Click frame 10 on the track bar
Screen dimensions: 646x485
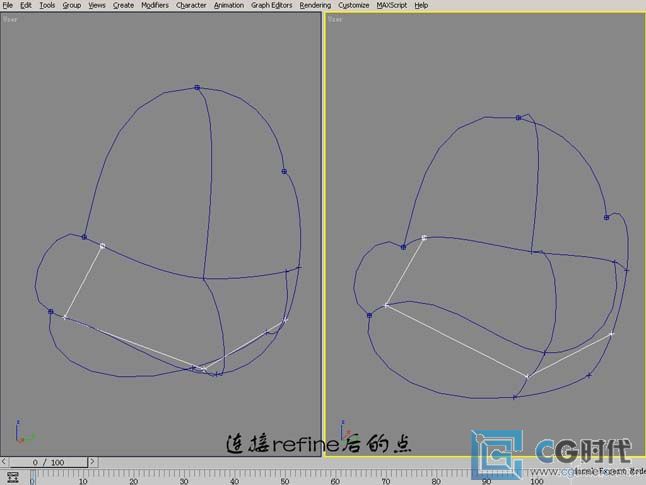pyautogui.click(x=83, y=481)
